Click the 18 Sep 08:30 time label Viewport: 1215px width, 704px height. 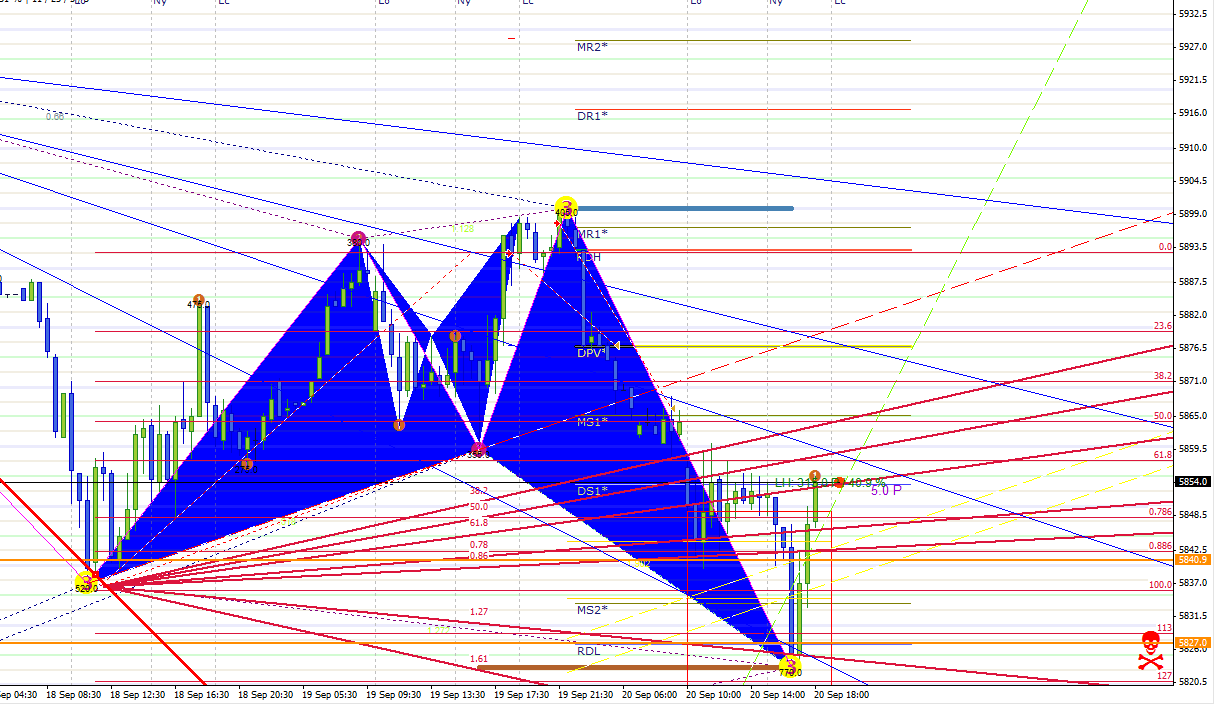click(73, 694)
